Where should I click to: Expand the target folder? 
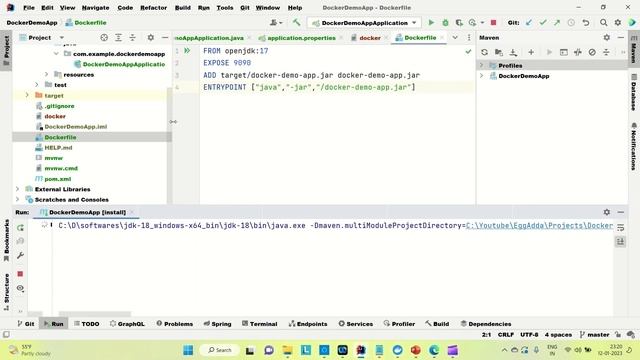(27, 95)
